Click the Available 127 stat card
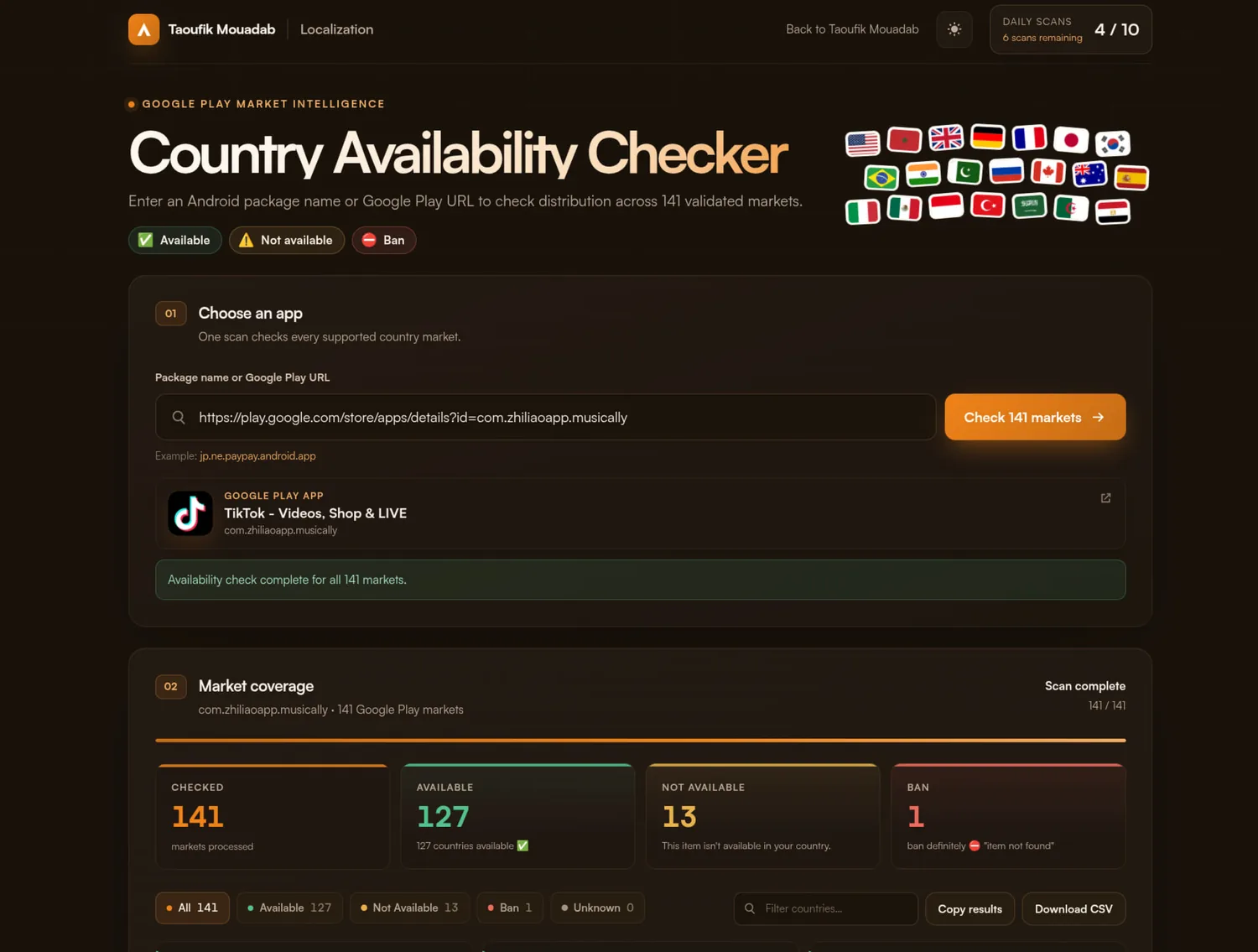The width and height of the screenshot is (1258, 952). tap(517, 816)
